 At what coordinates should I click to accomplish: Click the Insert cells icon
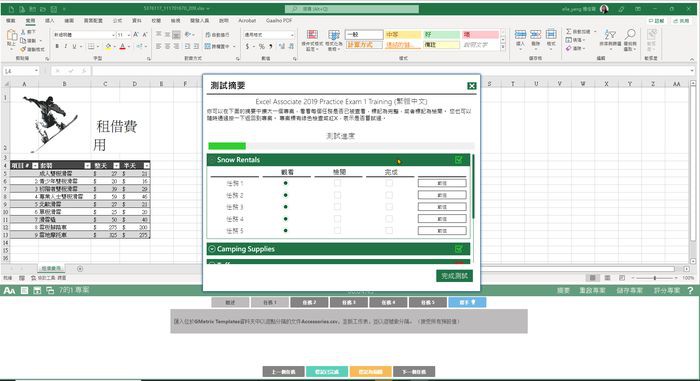pos(520,35)
